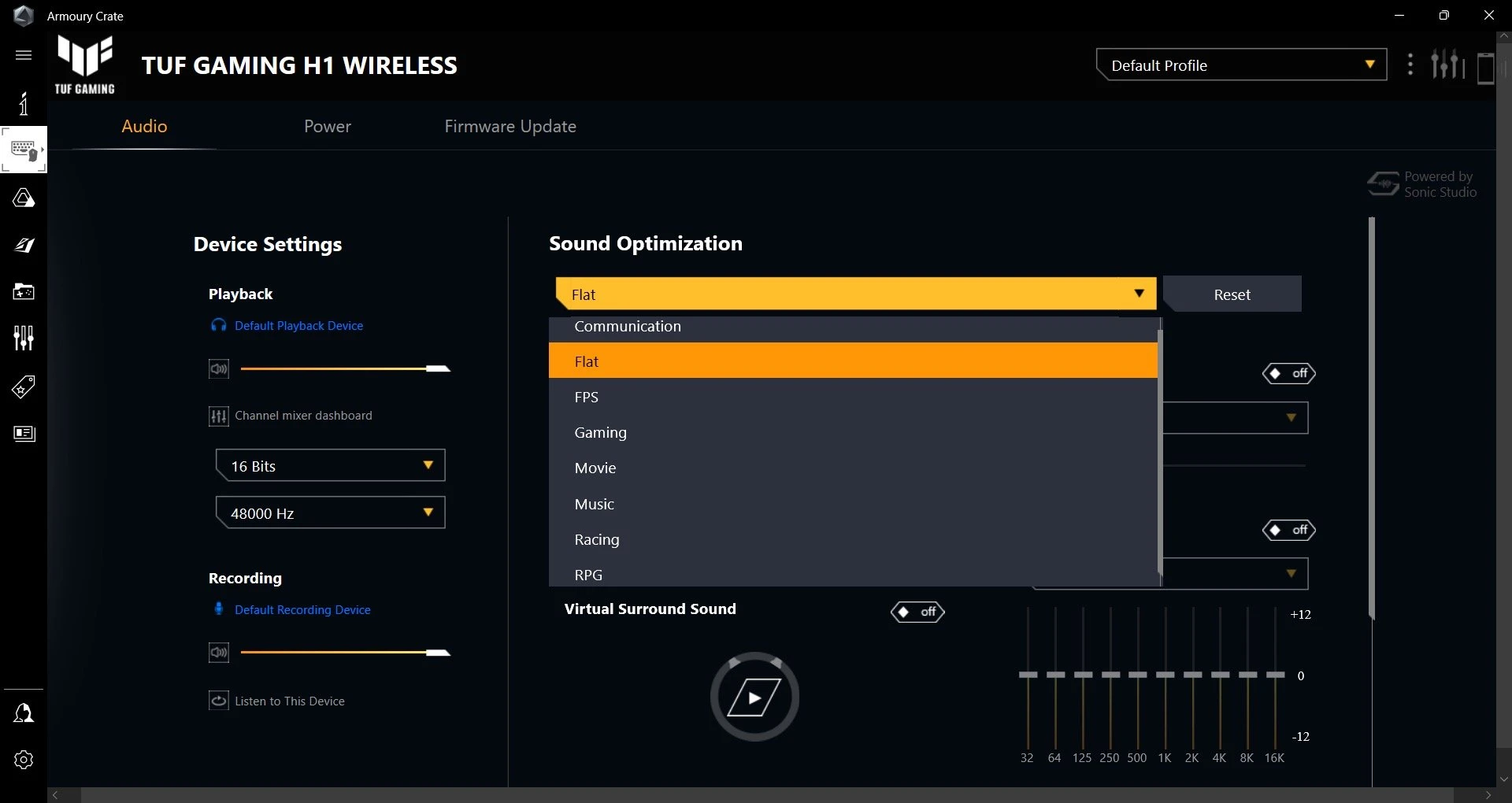The height and width of the screenshot is (803, 1512).
Task: Click the 250 Hz equalizer slider
Action: (x=1110, y=677)
